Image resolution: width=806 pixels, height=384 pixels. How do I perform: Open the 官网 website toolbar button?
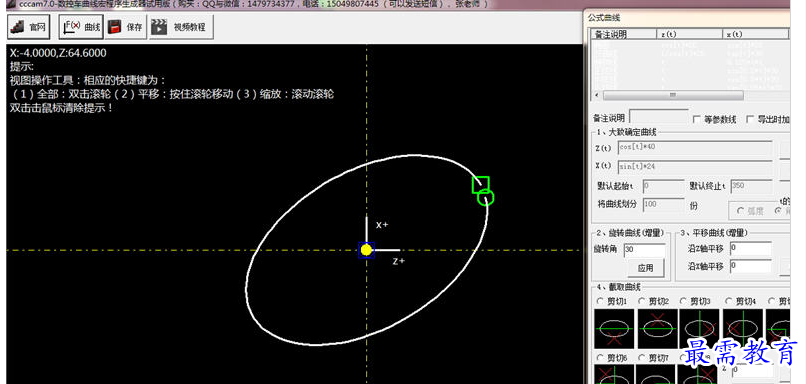click(29, 27)
